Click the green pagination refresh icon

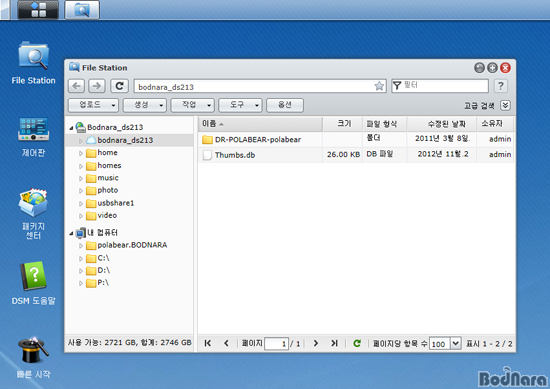(x=357, y=343)
